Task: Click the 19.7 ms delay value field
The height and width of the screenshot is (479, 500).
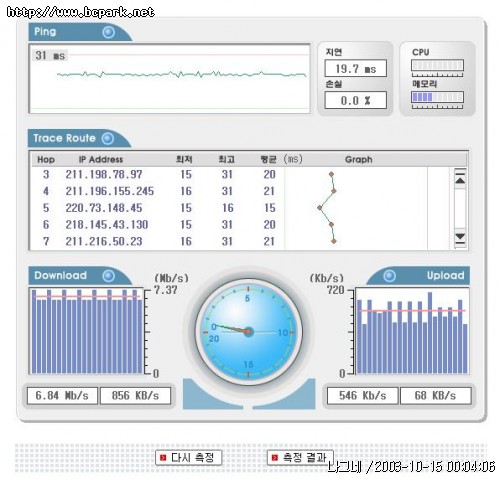Action: [x=356, y=69]
